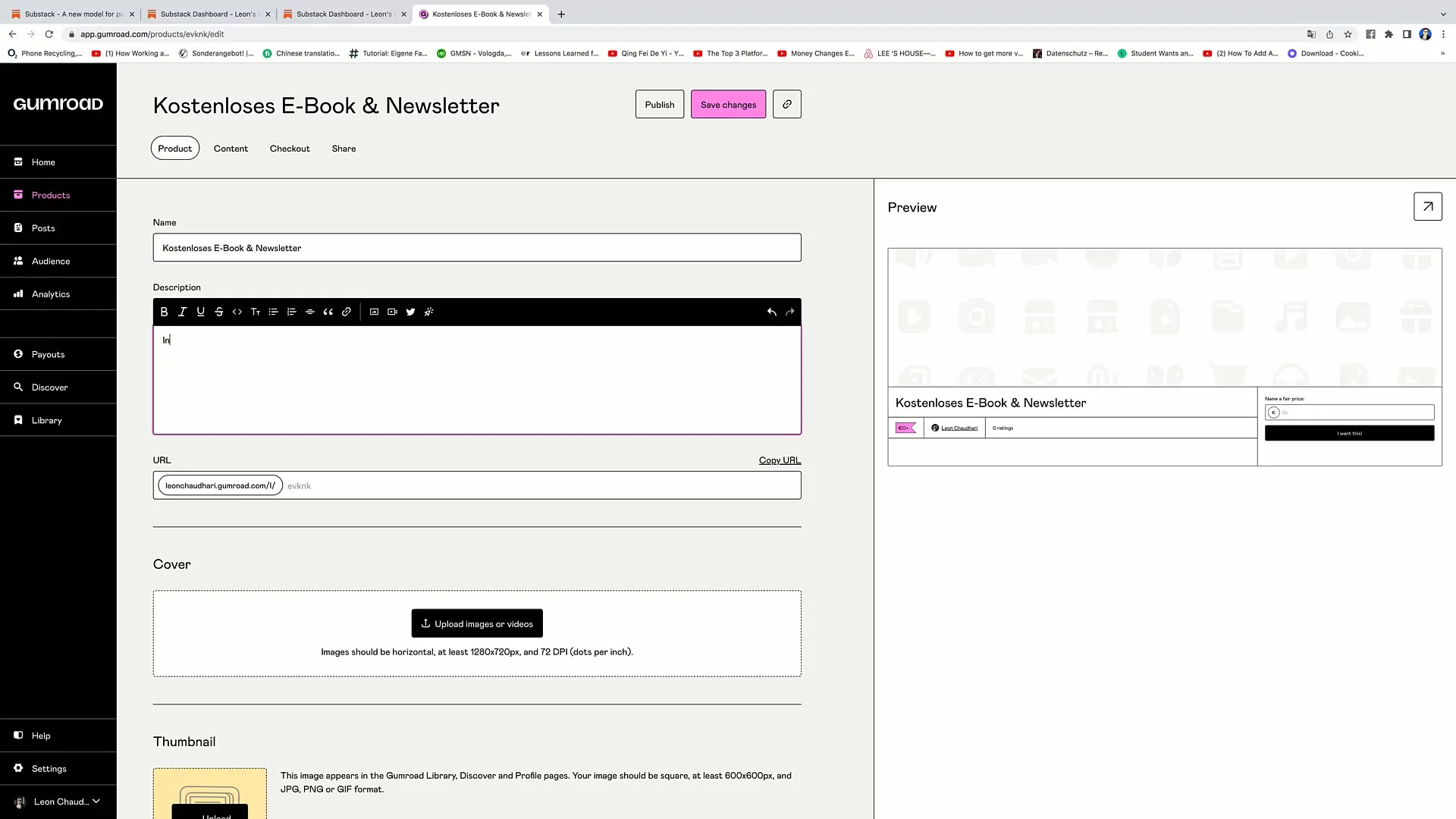Switch to the Content tab
This screenshot has height=819, width=1456.
click(x=231, y=149)
